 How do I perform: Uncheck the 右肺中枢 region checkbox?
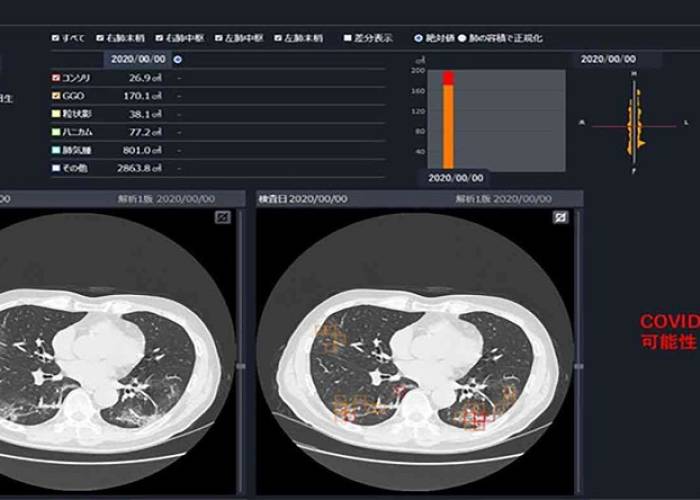[159, 38]
